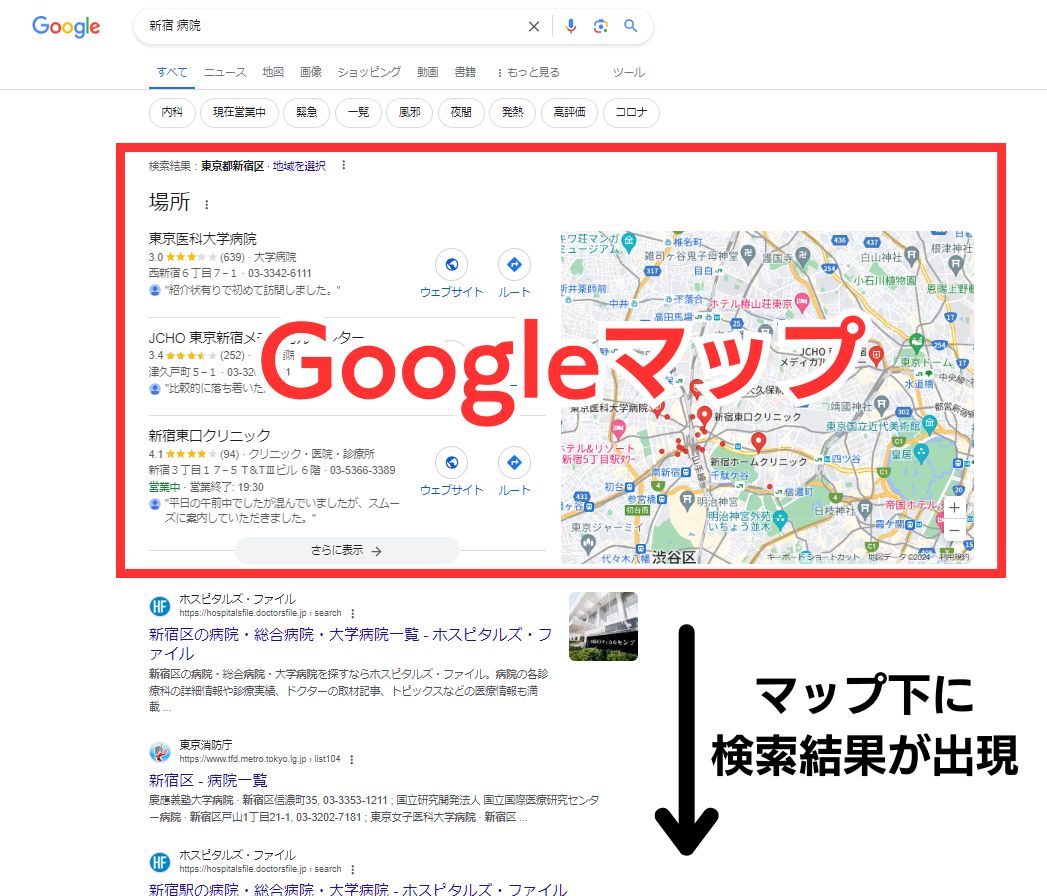Start voice search with microphone icon
This screenshot has width=1047, height=896.
pos(570,26)
